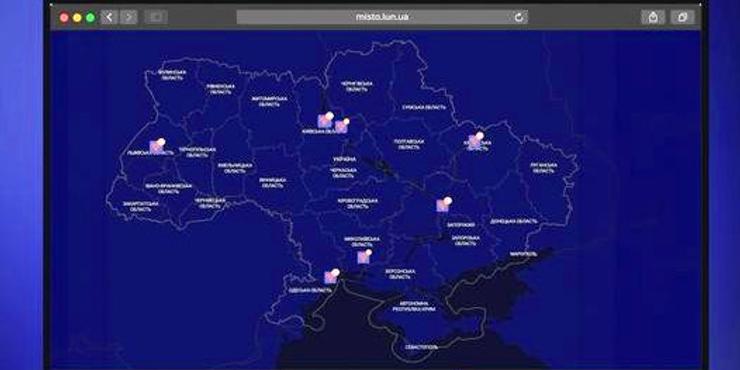Click the Запорізька область label
The width and height of the screenshot is (740, 370).
coord(465,241)
